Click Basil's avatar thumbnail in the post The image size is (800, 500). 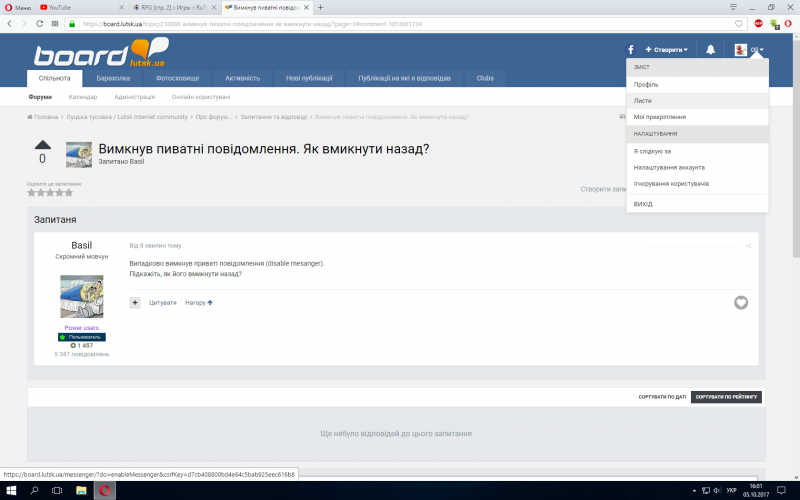click(x=82, y=297)
